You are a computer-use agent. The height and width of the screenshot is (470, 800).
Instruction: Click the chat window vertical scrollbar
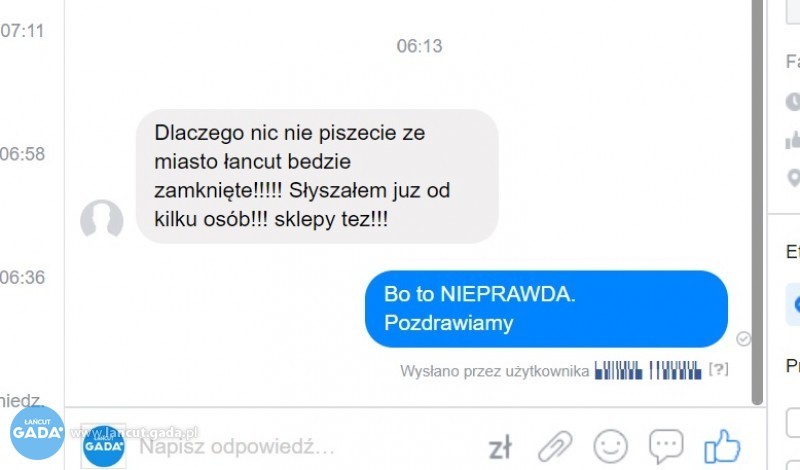click(758, 202)
